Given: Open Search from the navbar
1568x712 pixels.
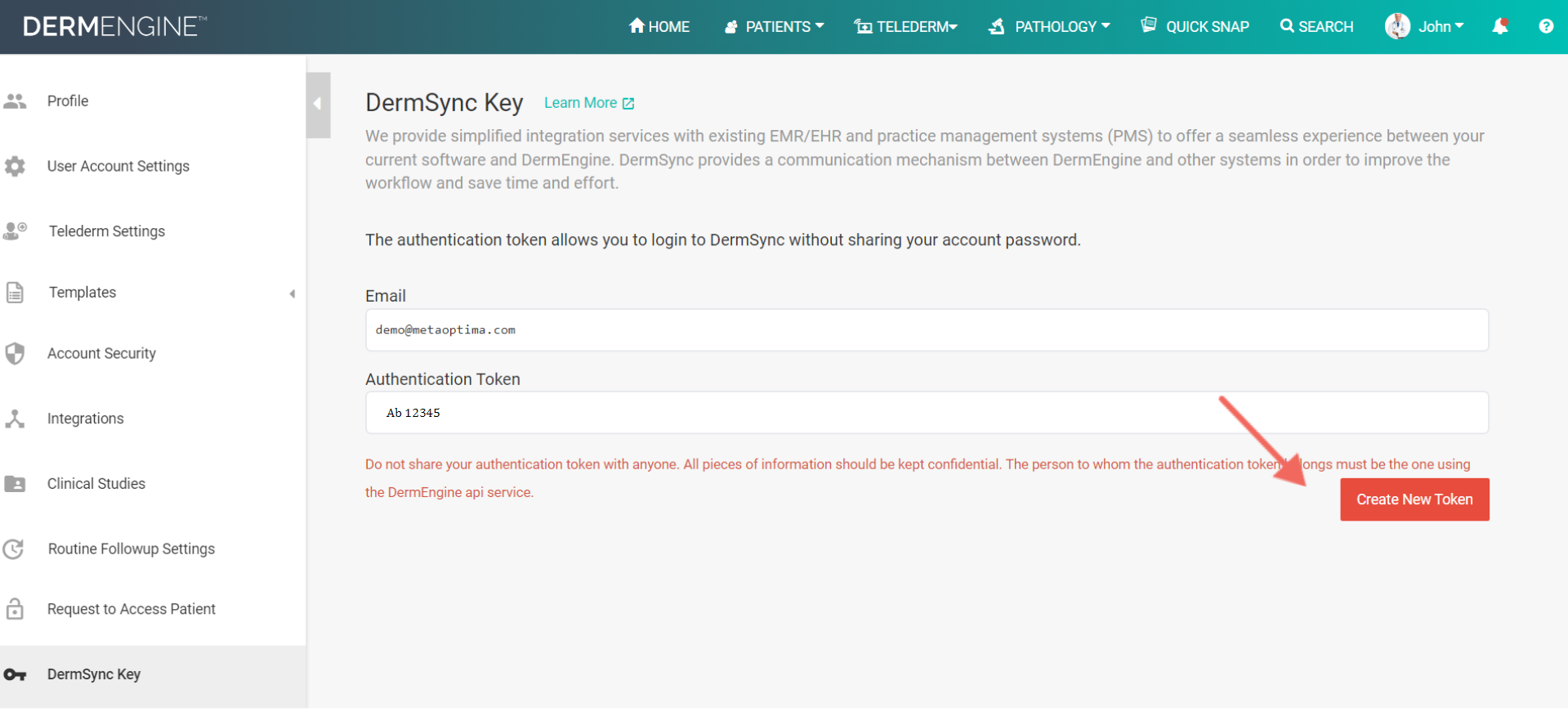Looking at the screenshot, I should [1316, 26].
